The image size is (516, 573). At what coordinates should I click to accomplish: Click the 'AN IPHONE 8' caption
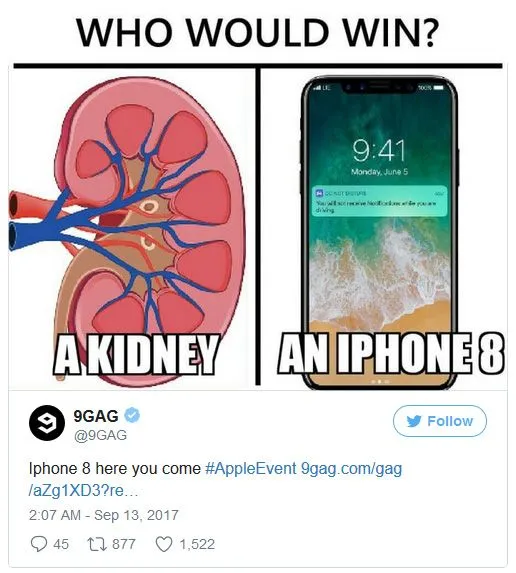pos(391,353)
